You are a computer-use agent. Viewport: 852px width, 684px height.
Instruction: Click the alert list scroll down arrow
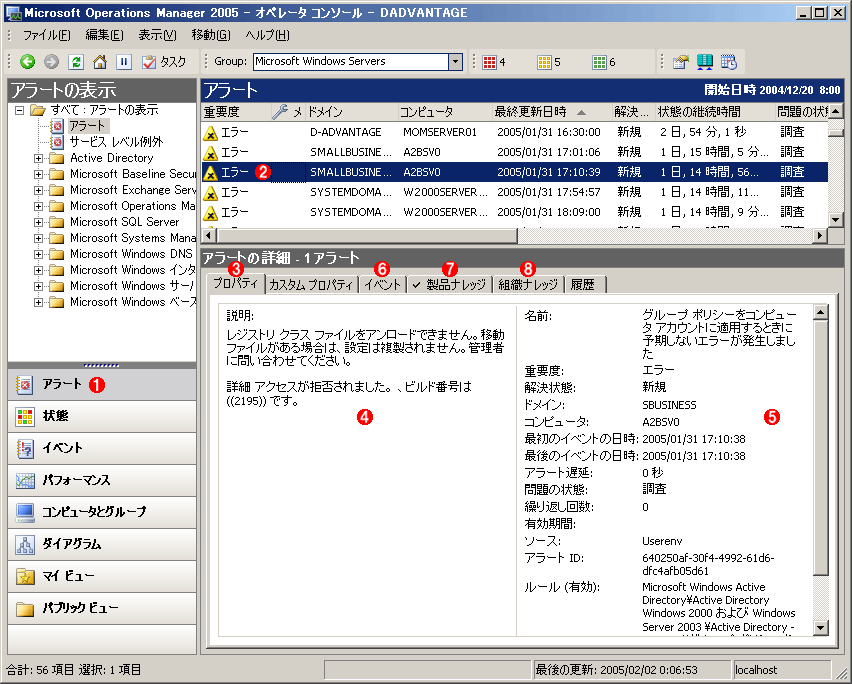pyautogui.click(x=837, y=219)
